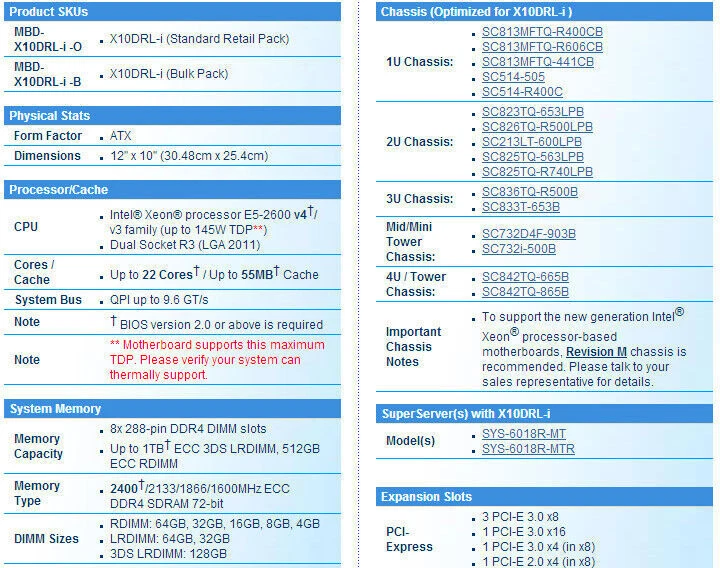Open the SC836TQ-R500B 3U chassis link
Screen dimensions: 720x568
529,191
